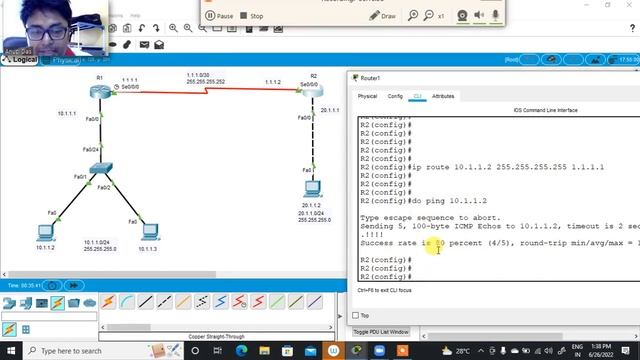Expand panel arrow right of cable list
Viewport: 640px width, 360px height.
point(340,316)
